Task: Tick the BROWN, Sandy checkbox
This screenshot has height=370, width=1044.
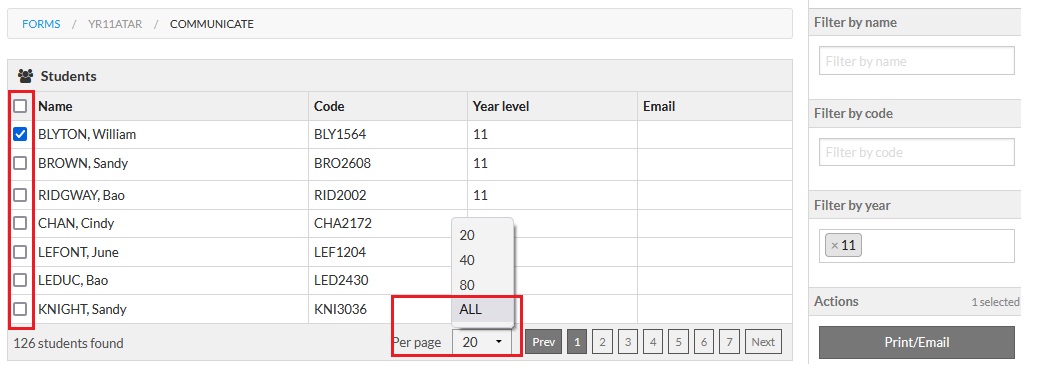Action: (x=20, y=163)
